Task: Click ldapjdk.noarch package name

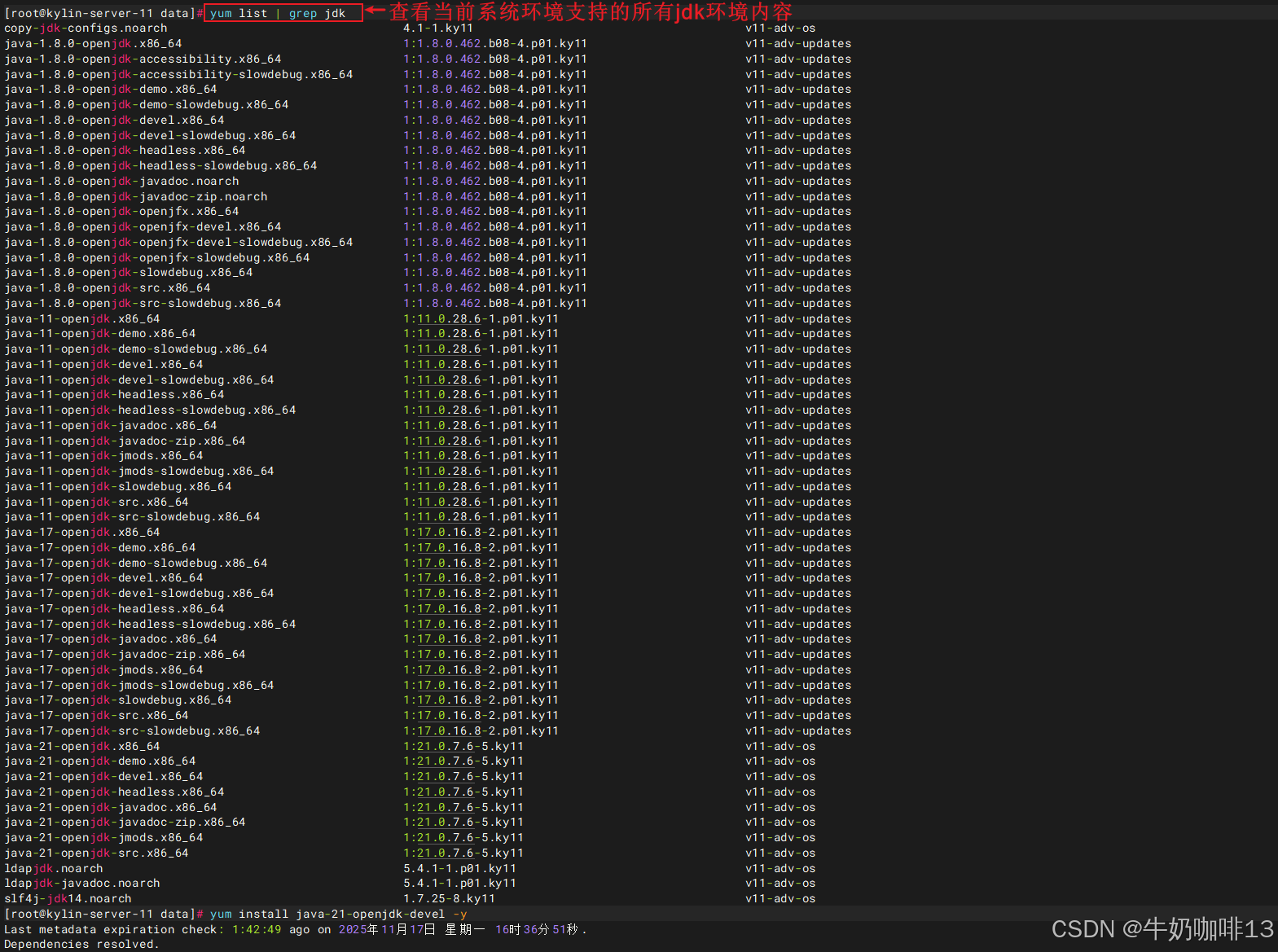Action: click(x=54, y=868)
